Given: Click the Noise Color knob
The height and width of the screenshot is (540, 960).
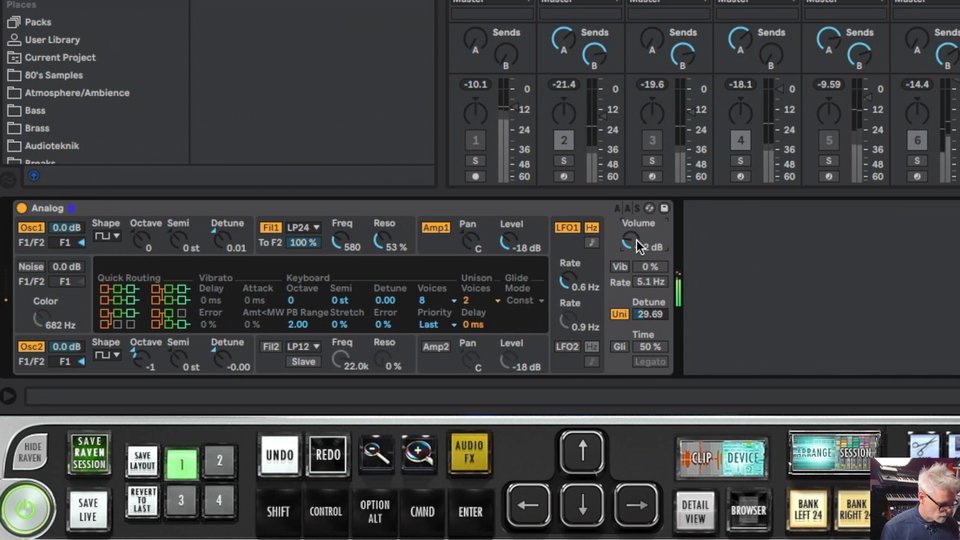Looking at the screenshot, I should (x=40, y=319).
